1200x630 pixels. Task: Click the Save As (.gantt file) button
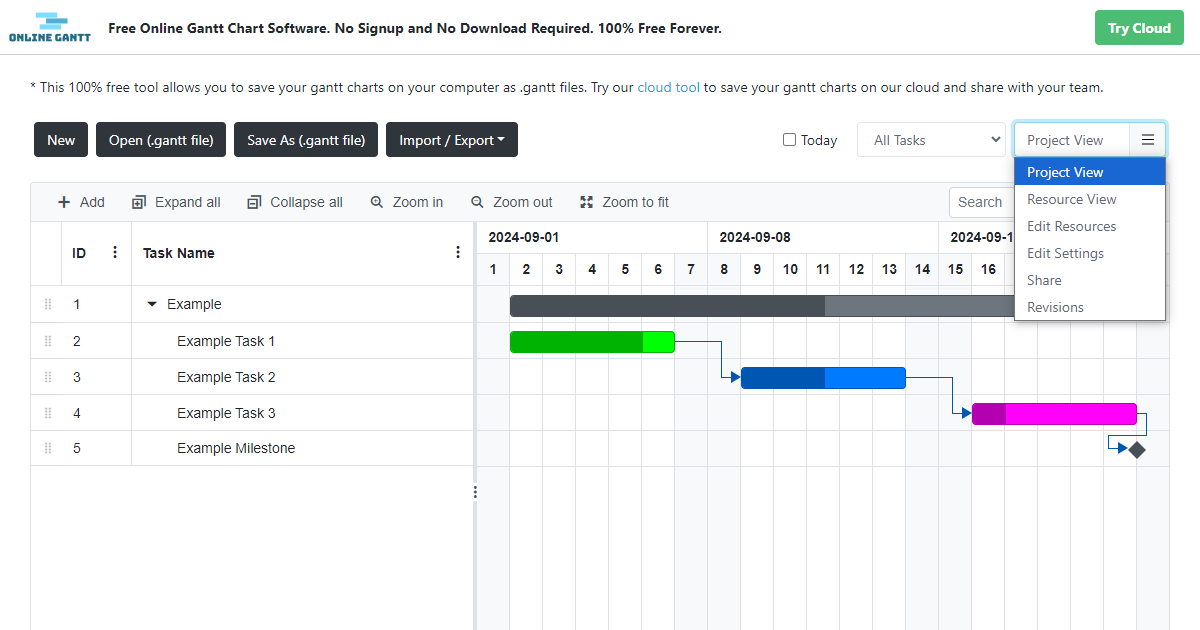[x=306, y=140]
